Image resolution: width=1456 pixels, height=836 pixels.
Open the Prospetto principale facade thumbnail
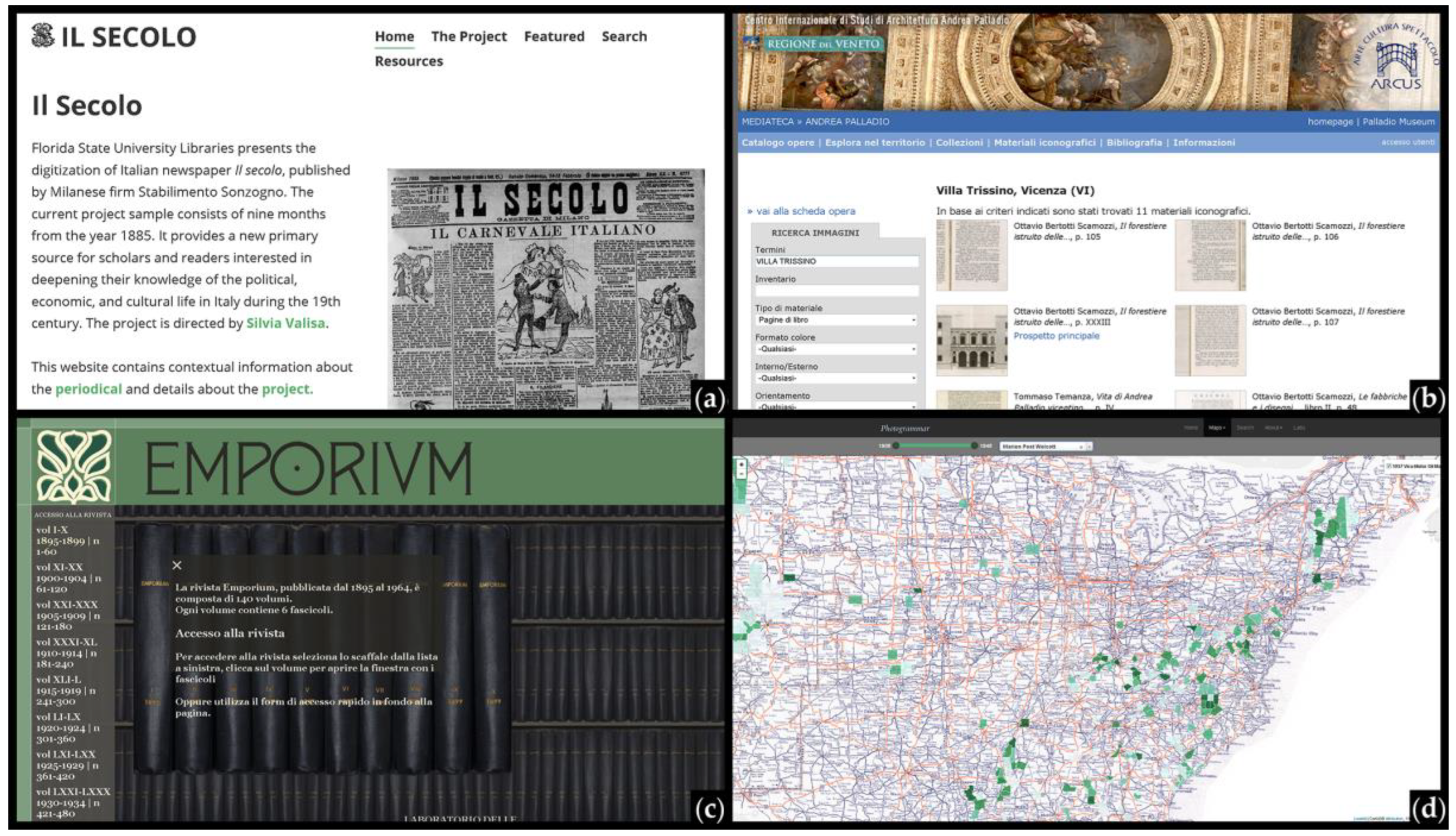[x=972, y=341]
